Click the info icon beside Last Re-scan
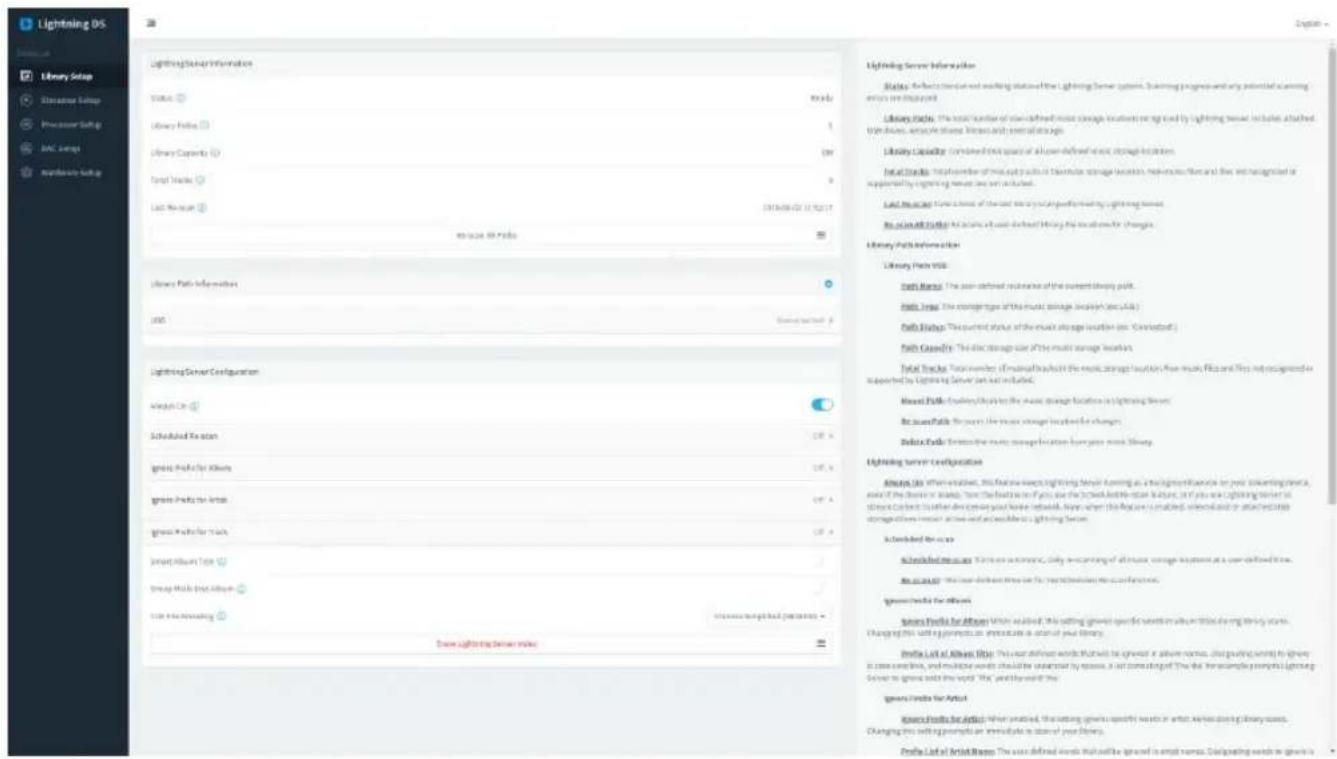Screen dimensions: 1337x759 202,207
